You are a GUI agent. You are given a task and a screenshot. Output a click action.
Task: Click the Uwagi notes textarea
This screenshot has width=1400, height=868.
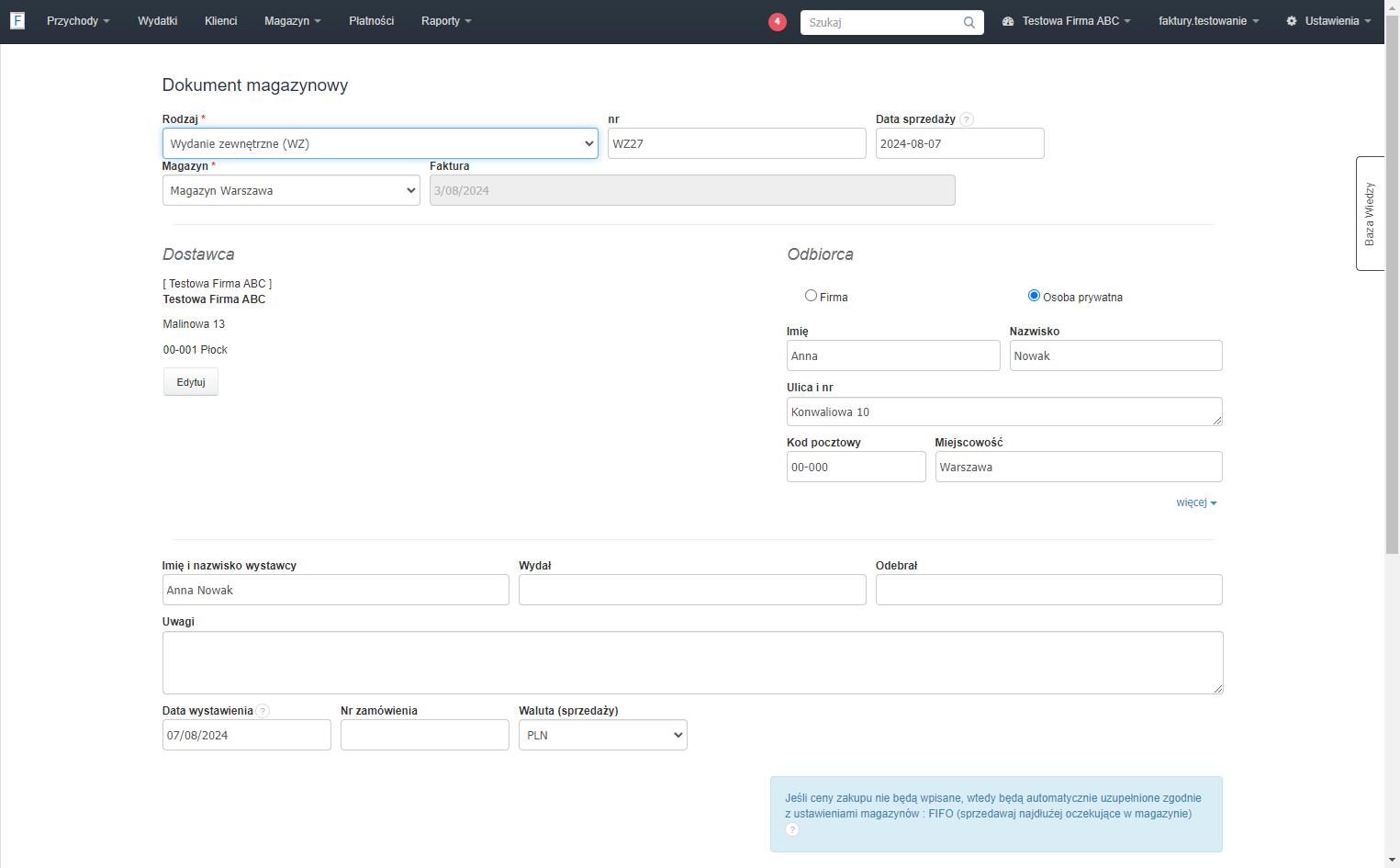tap(692, 662)
